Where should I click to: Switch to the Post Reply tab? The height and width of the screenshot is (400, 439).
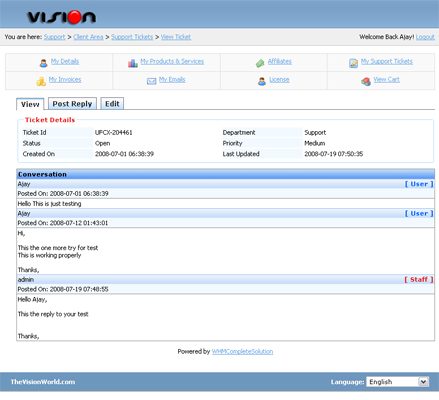click(x=72, y=104)
